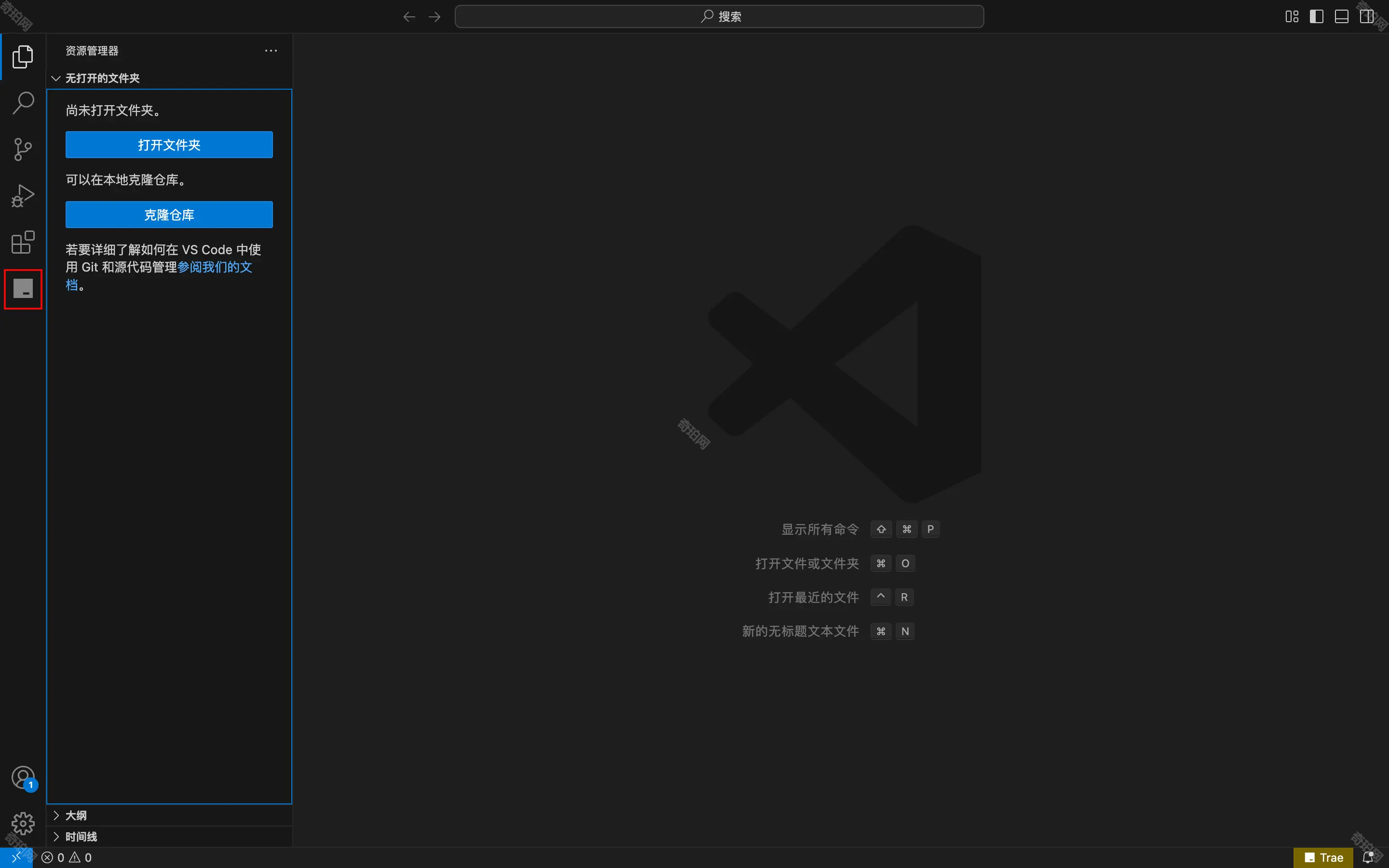Click the 克隆仓库 button

pyautogui.click(x=169, y=215)
